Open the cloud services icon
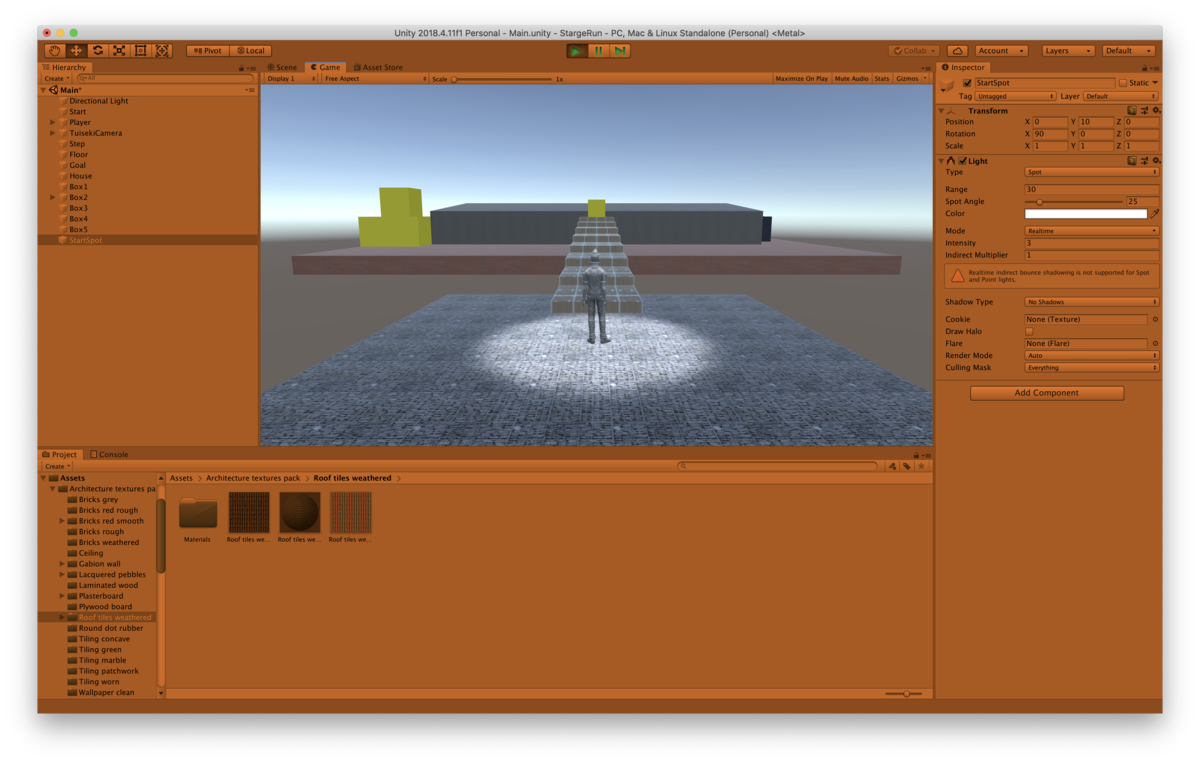1200x763 pixels. [957, 50]
